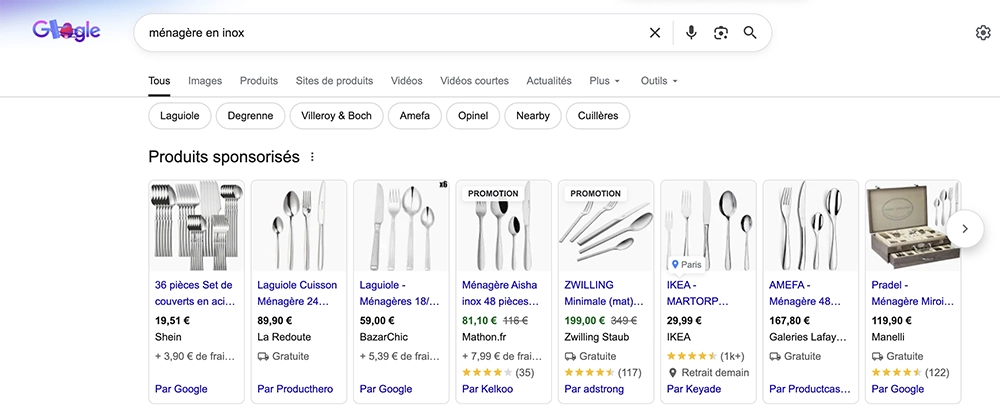Click the delivery truck icon on Zwilling Staub card
This screenshot has height=417, width=1000.
[x=570, y=356]
